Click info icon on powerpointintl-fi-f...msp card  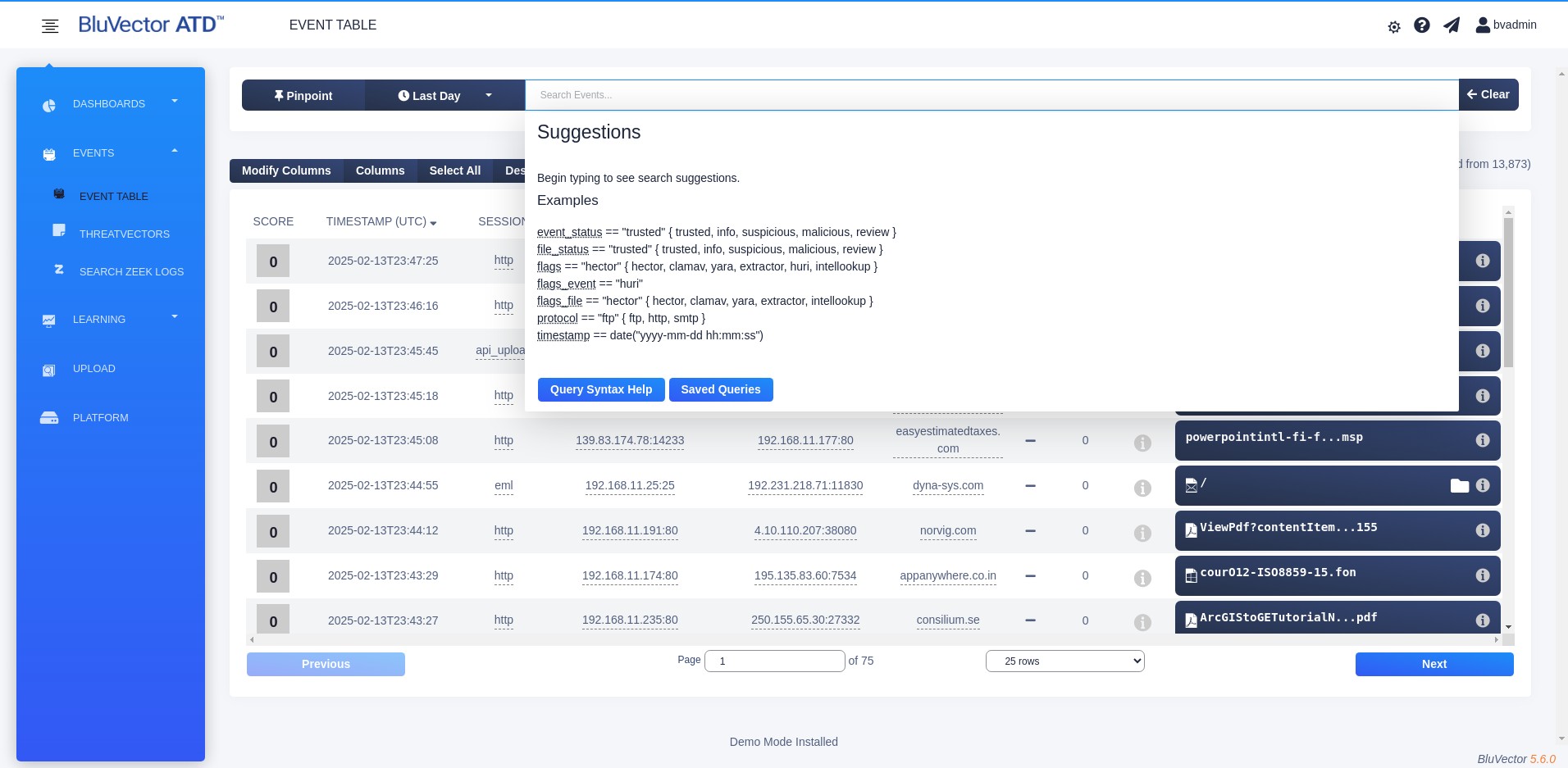click(x=1483, y=440)
